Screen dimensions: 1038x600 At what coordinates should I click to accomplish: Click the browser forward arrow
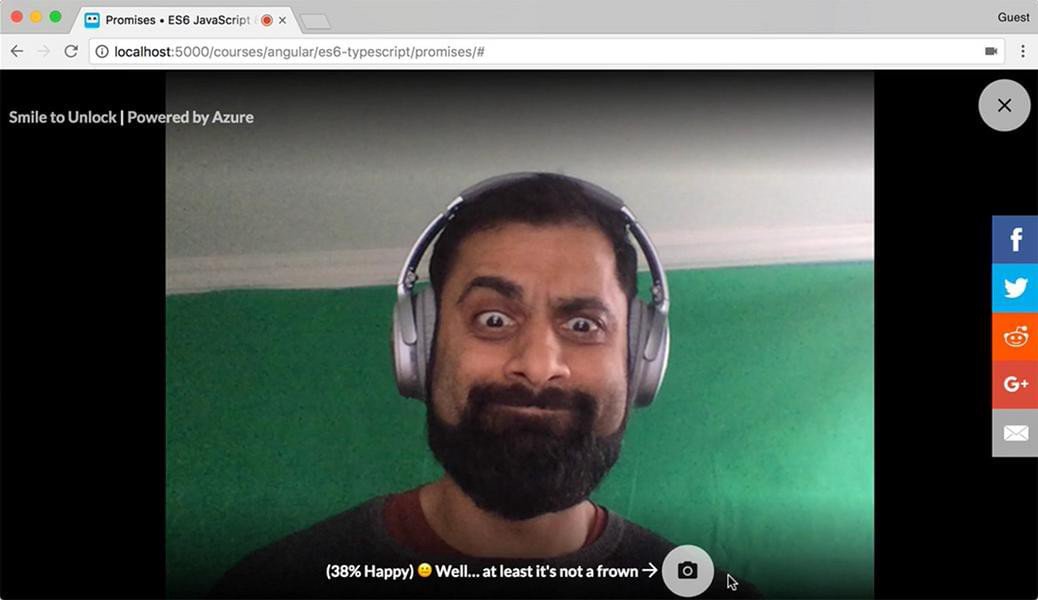pos(44,51)
